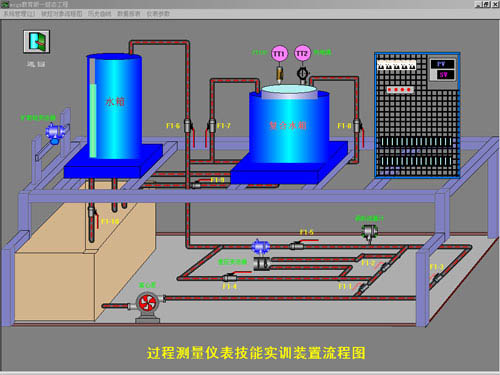Open the 仪表参数 menu
The width and height of the screenshot is (500, 375).
point(158,14)
